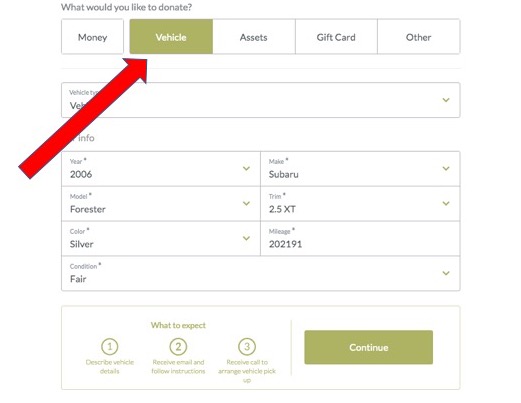This screenshot has width=521, height=403.
Task: Click the Color field chevron arrow
Action: (x=246, y=238)
